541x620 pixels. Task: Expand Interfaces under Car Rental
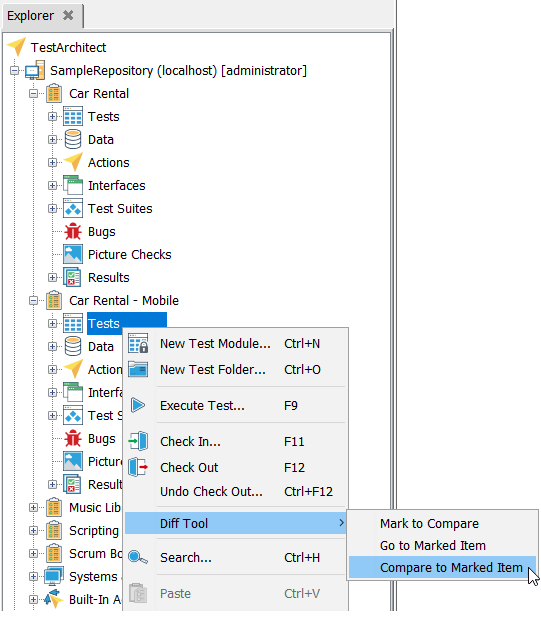53,185
